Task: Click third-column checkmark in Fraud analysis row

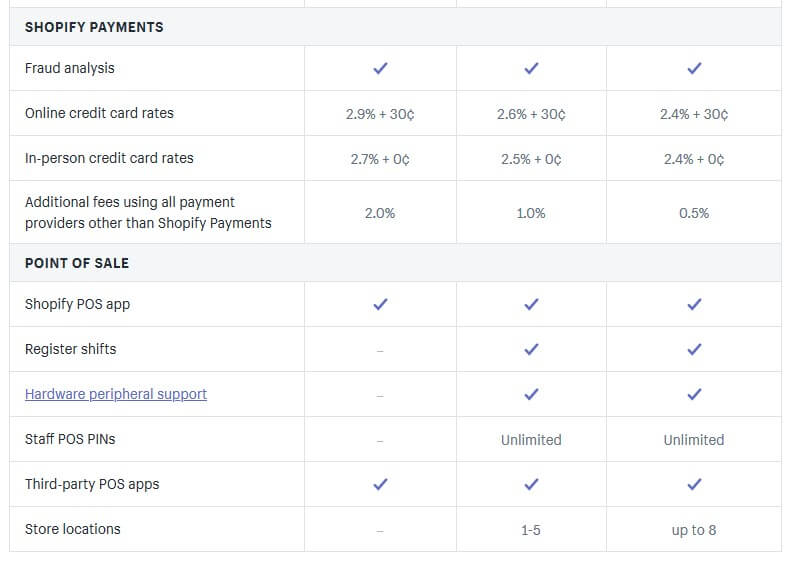Action: coord(694,68)
